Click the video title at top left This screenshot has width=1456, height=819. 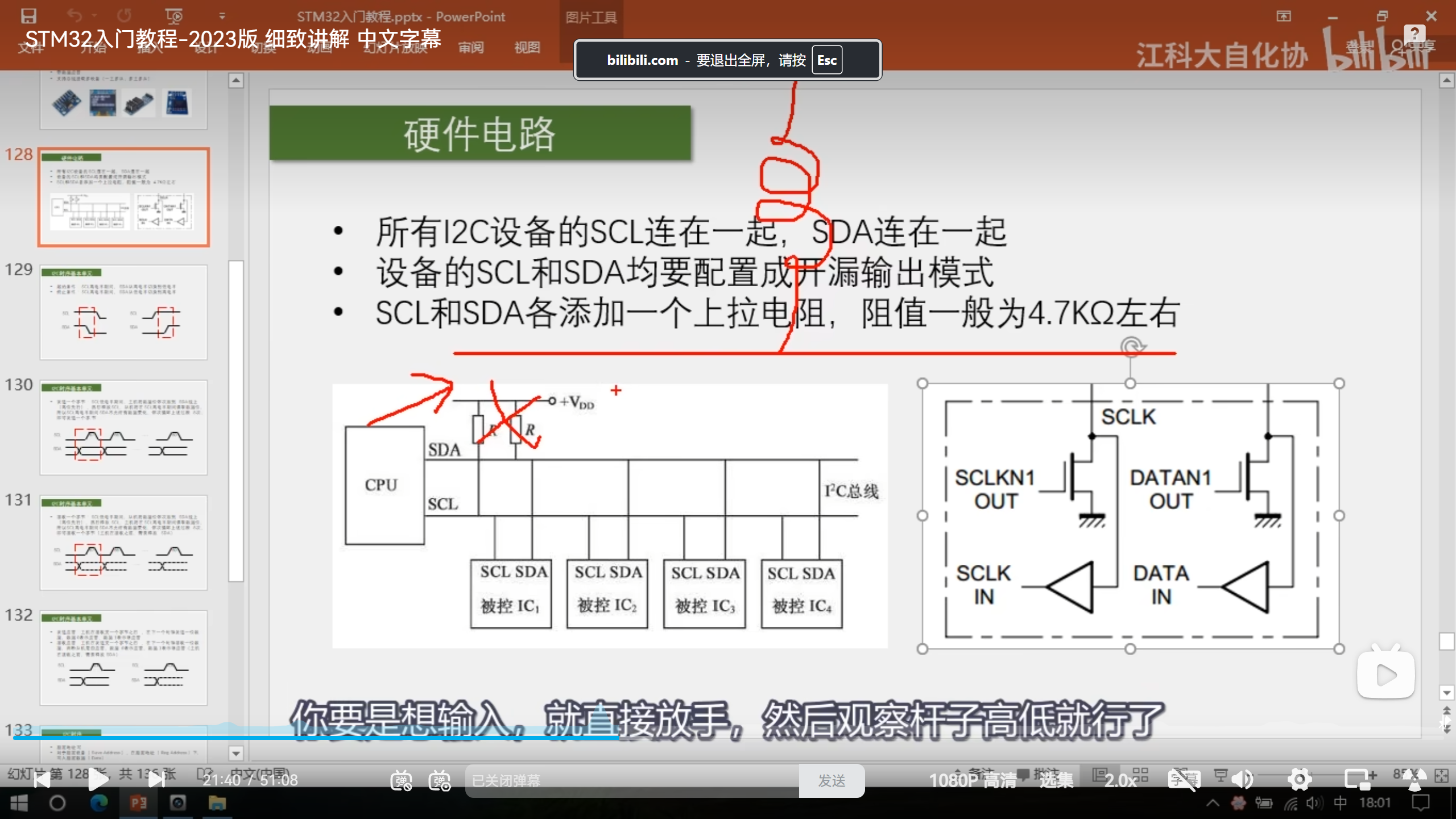[x=233, y=39]
